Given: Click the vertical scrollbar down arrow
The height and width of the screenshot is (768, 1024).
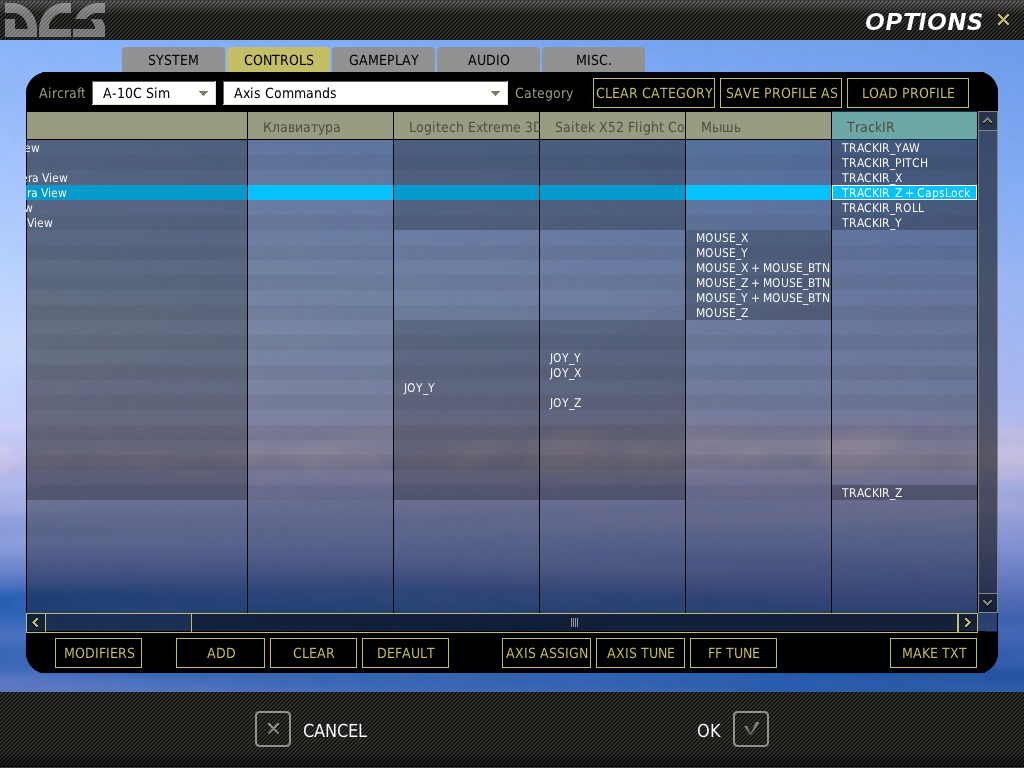Looking at the screenshot, I should click(987, 603).
